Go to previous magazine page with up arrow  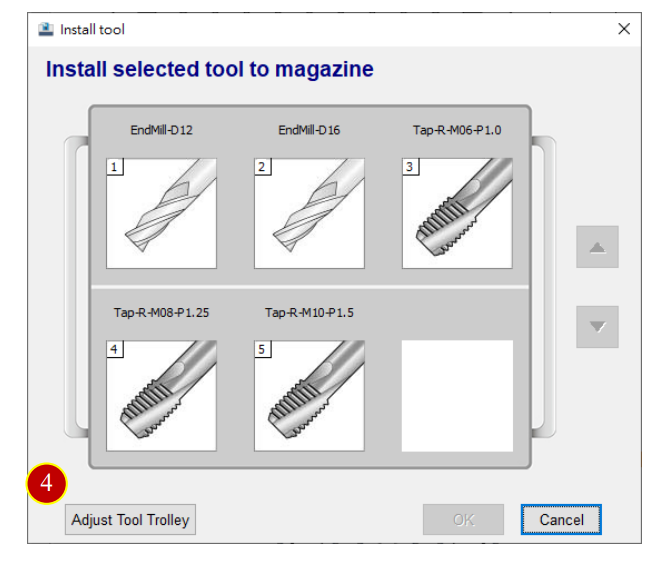[597, 247]
